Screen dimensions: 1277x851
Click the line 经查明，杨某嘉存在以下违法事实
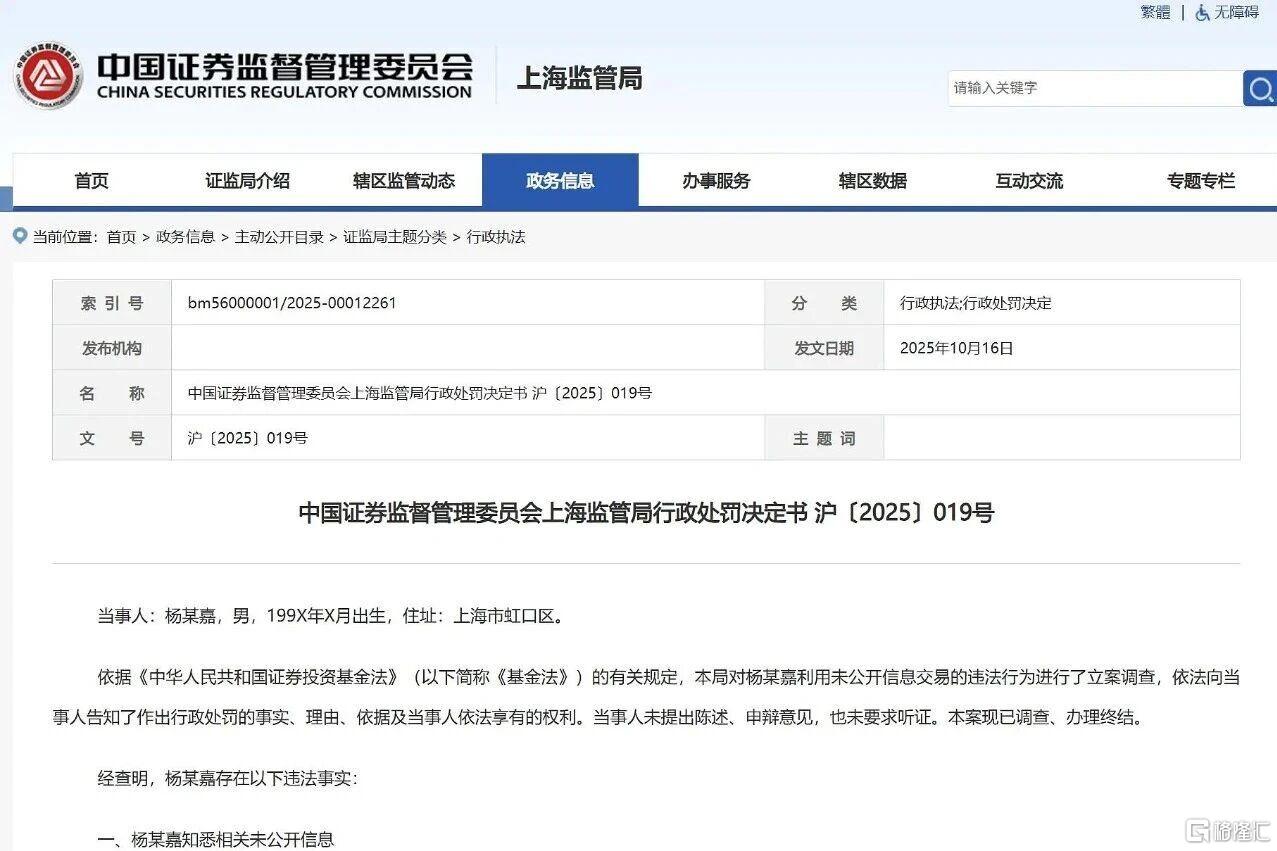227,778
